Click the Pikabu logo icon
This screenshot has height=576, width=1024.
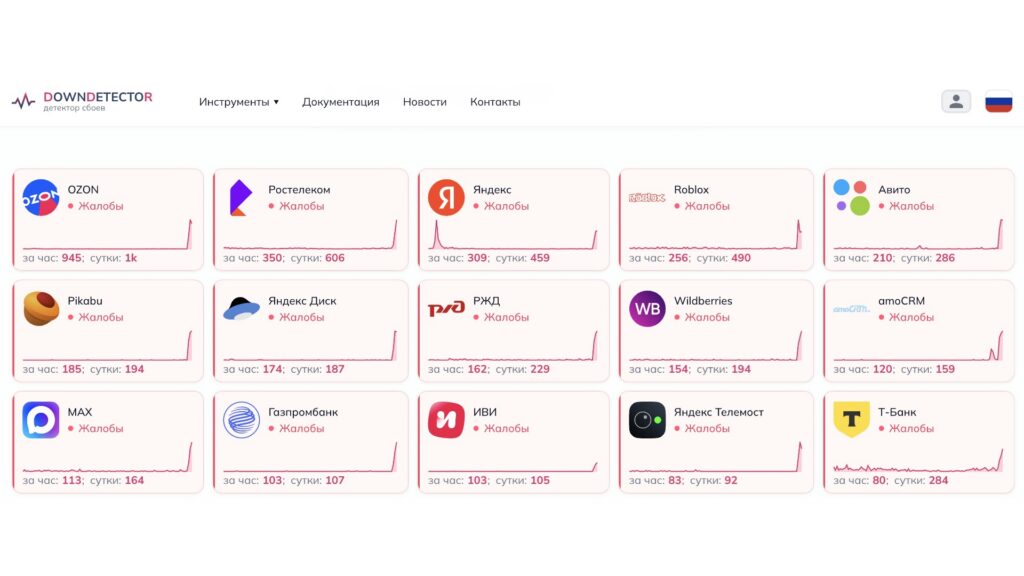pyautogui.click(x=40, y=308)
